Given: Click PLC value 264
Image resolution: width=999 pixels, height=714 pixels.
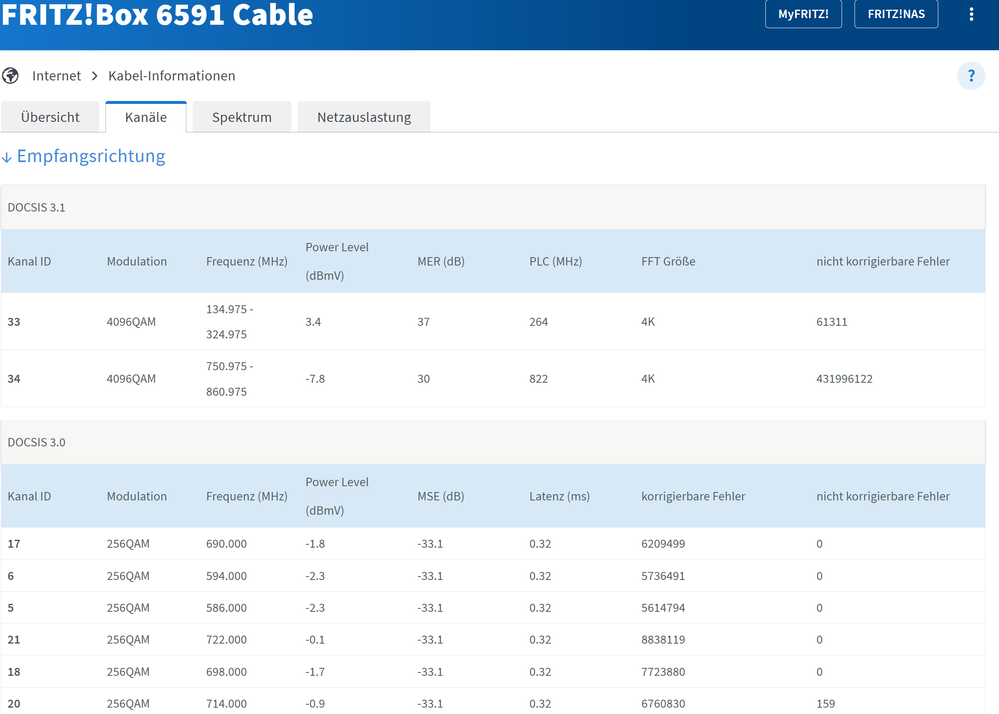Looking at the screenshot, I should pos(538,322).
